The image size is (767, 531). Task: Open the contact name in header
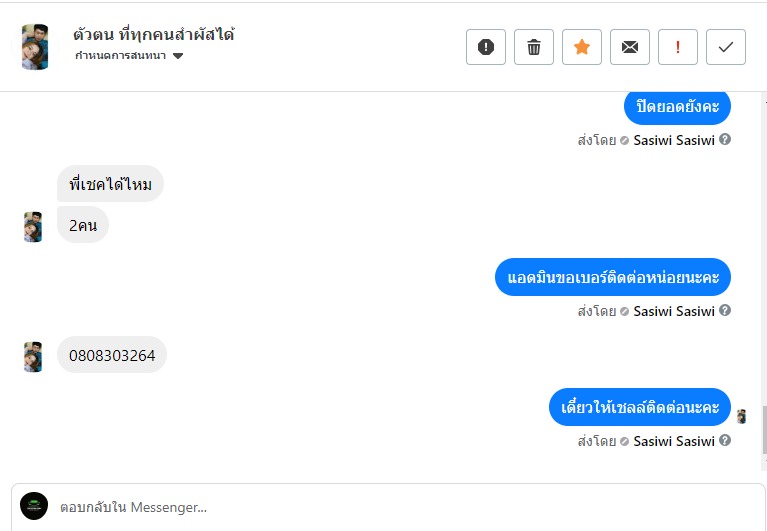pyautogui.click(x=153, y=34)
